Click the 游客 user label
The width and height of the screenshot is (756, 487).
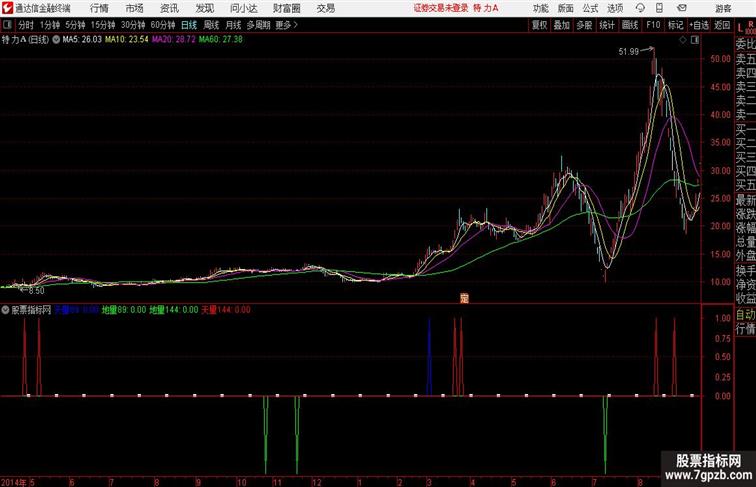(x=723, y=8)
